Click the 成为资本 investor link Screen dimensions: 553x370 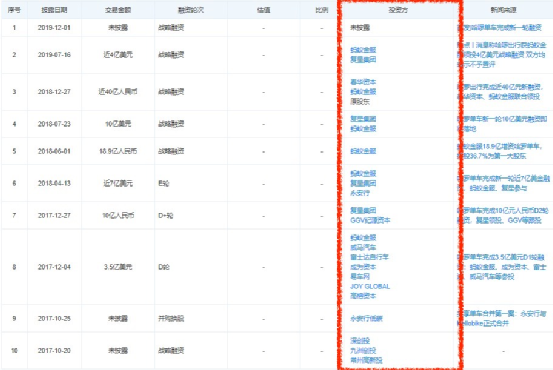coord(363,267)
